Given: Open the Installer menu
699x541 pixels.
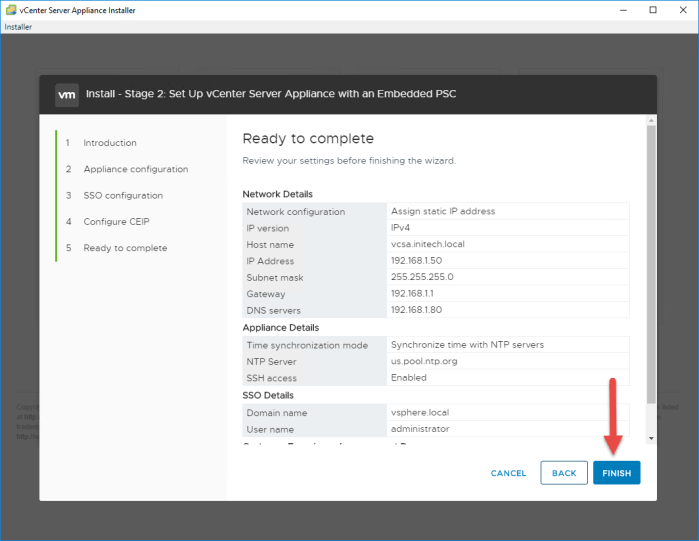Looking at the screenshot, I should pyautogui.click(x=19, y=27).
